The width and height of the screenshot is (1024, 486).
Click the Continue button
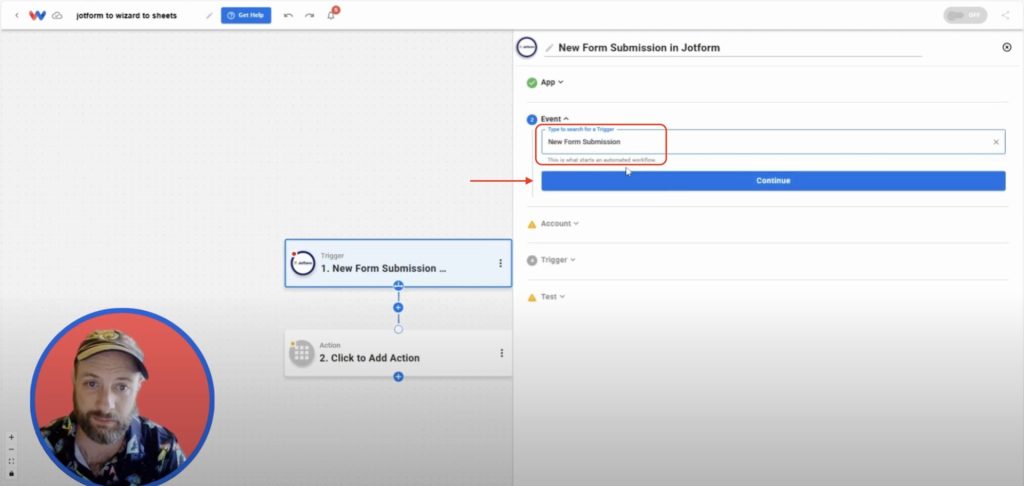pyautogui.click(x=773, y=181)
